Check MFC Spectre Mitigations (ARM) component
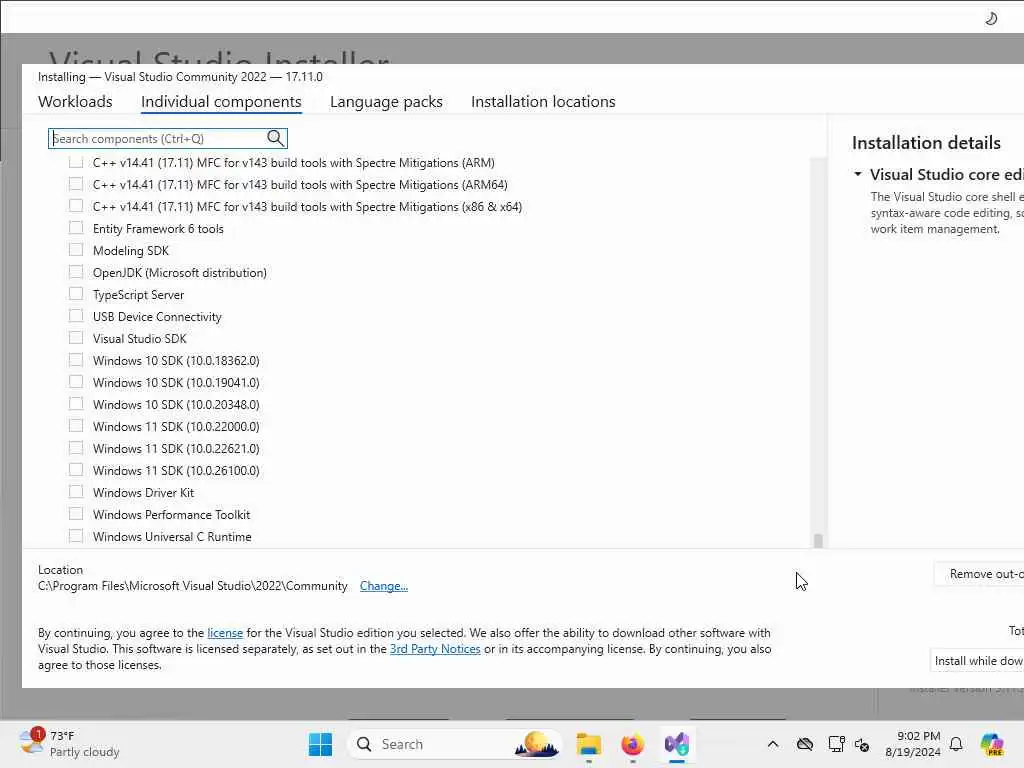 [76, 162]
